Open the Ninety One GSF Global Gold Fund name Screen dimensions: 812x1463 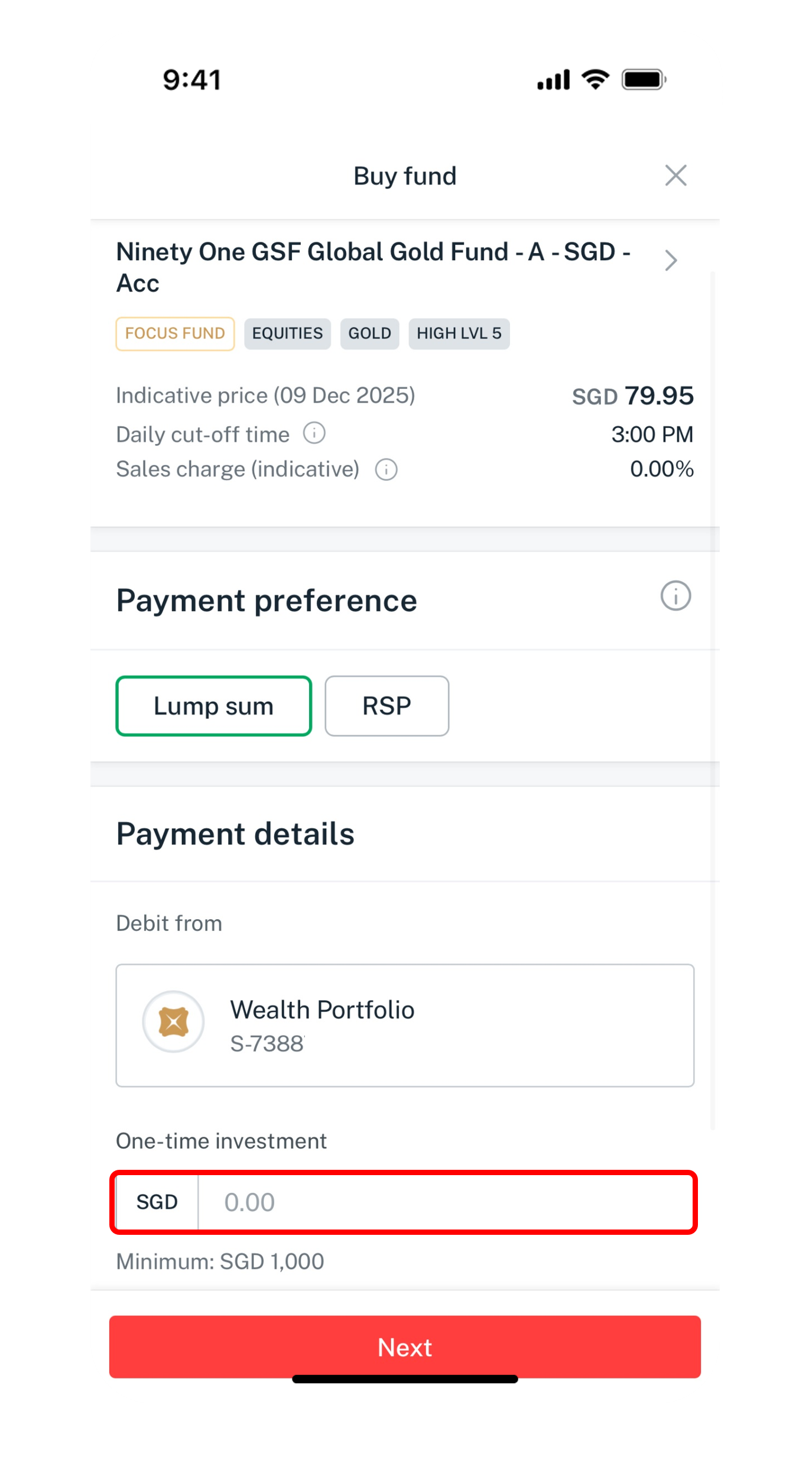[372, 267]
